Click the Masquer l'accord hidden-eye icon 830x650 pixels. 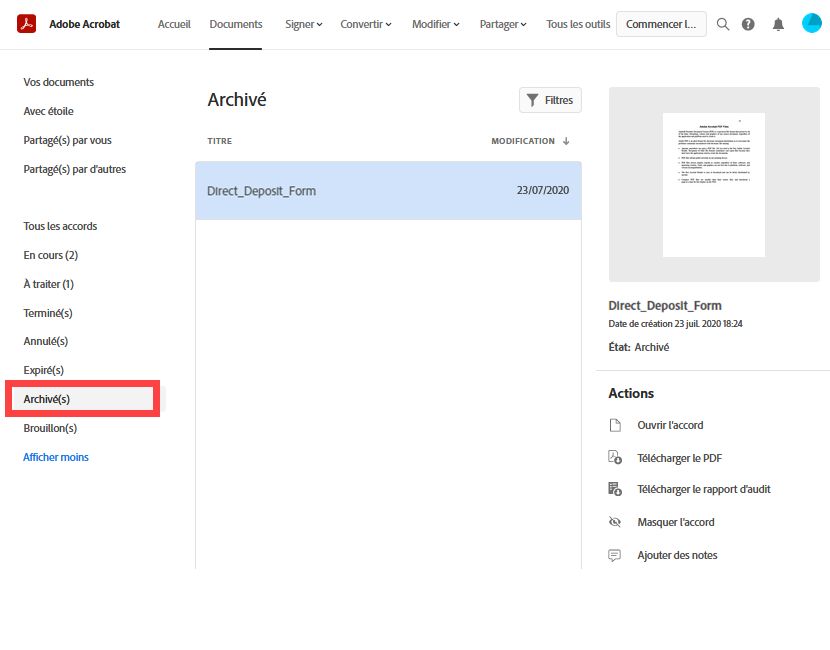coord(615,522)
